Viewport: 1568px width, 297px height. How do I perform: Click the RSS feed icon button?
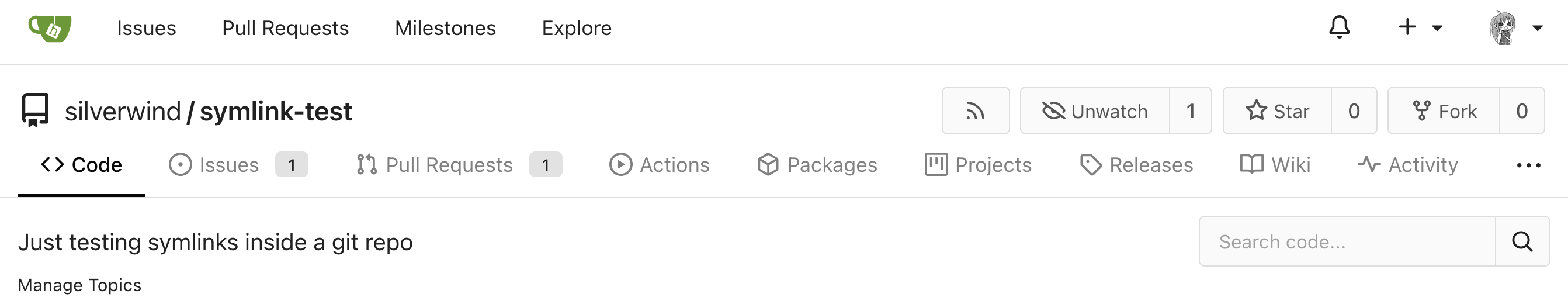tap(975, 110)
